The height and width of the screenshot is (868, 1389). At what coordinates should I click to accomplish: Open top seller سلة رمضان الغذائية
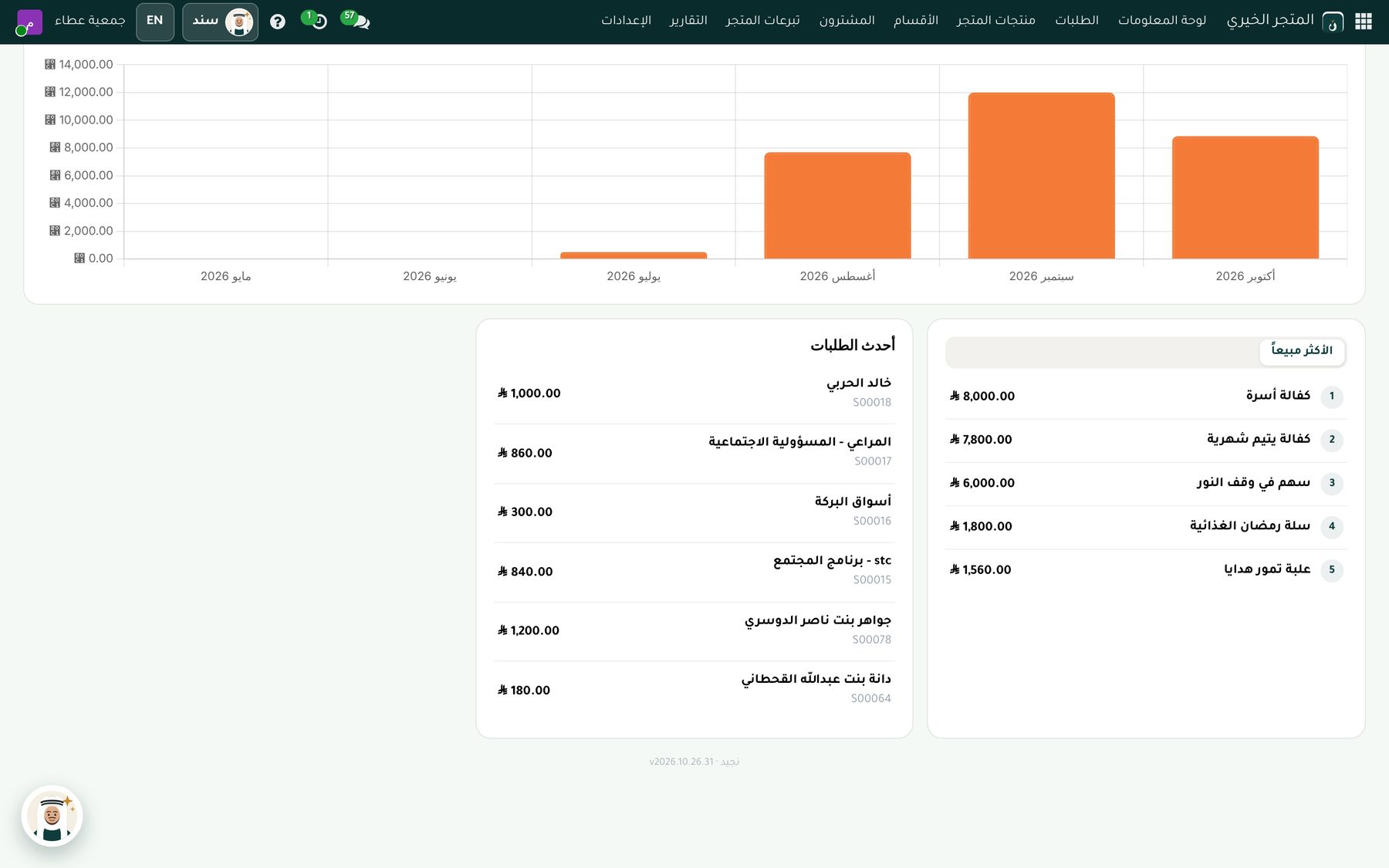pos(1146,526)
